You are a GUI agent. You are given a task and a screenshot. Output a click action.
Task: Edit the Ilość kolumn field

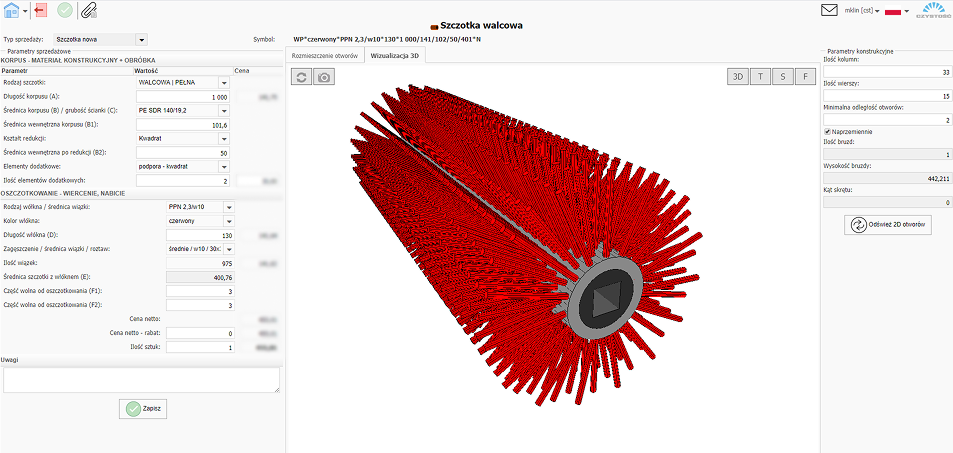tap(887, 72)
